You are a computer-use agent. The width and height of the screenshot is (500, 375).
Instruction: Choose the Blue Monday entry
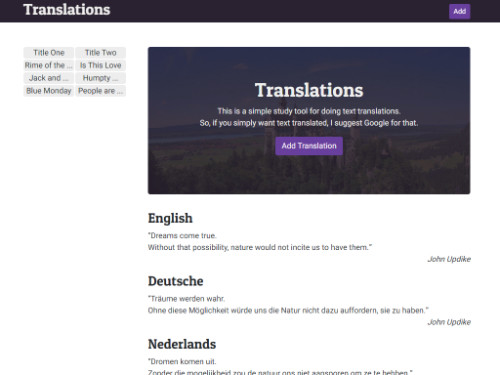(x=49, y=91)
